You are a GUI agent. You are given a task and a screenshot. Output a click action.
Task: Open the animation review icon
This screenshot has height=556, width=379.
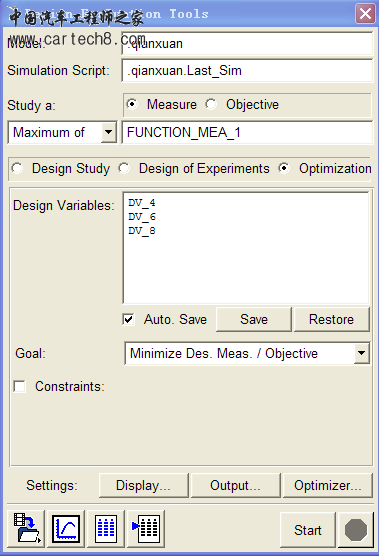click(26, 529)
